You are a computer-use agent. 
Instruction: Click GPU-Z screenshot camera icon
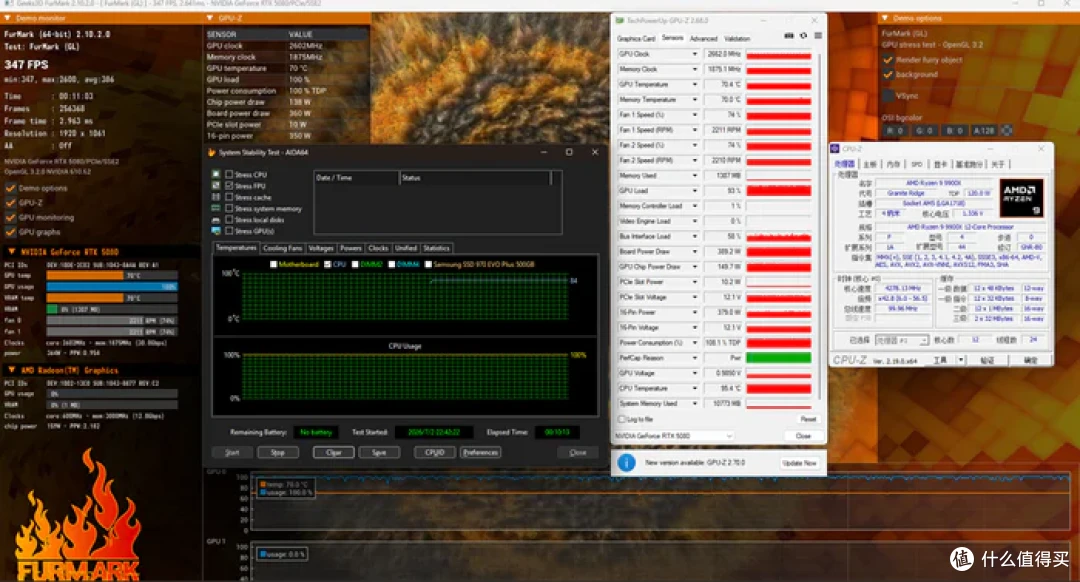(x=789, y=36)
